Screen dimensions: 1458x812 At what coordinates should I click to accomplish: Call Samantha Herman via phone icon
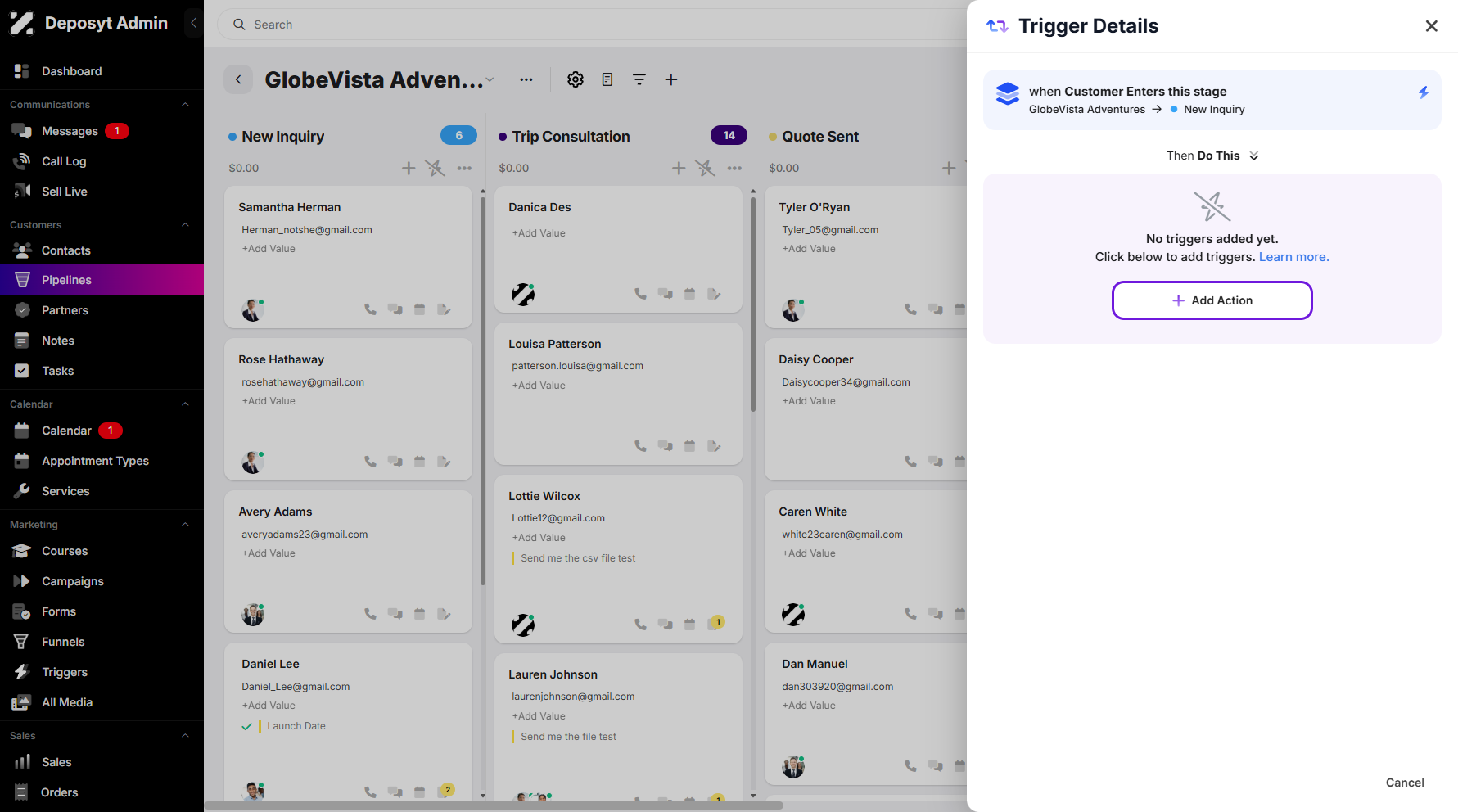point(371,309)
